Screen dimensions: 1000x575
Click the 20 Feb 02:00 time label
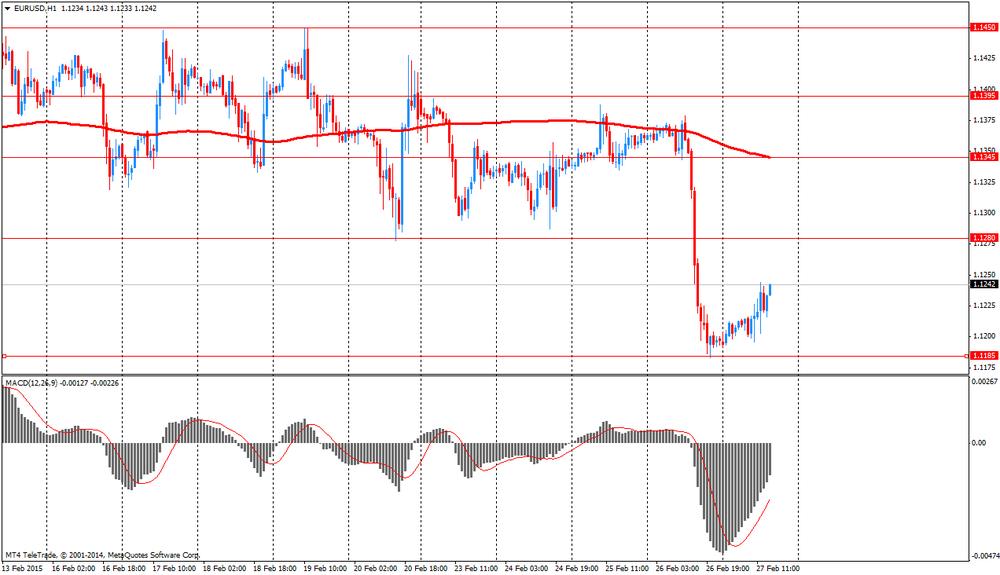[376, 569]
